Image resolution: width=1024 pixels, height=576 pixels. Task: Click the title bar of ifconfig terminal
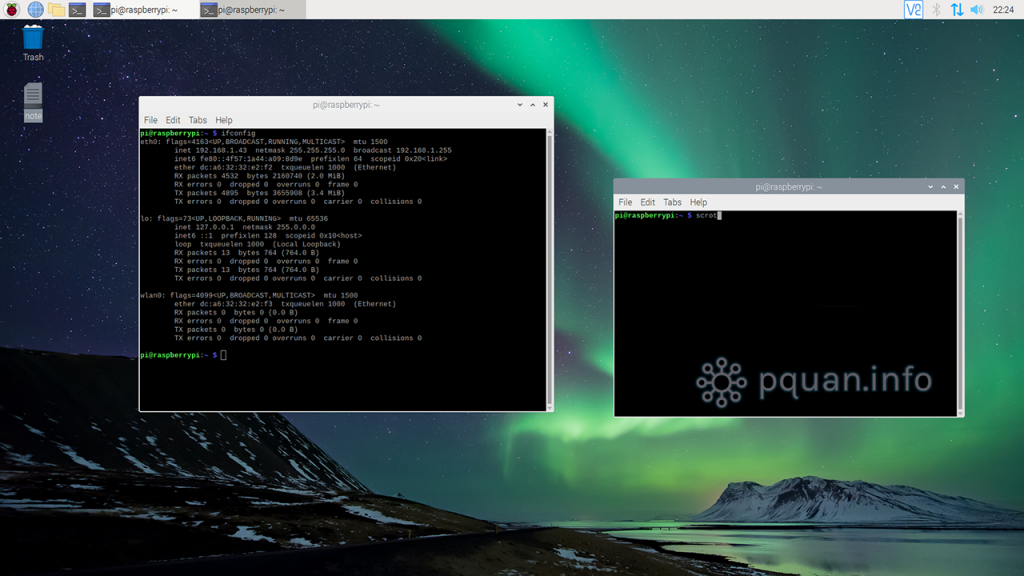point(345,104)
